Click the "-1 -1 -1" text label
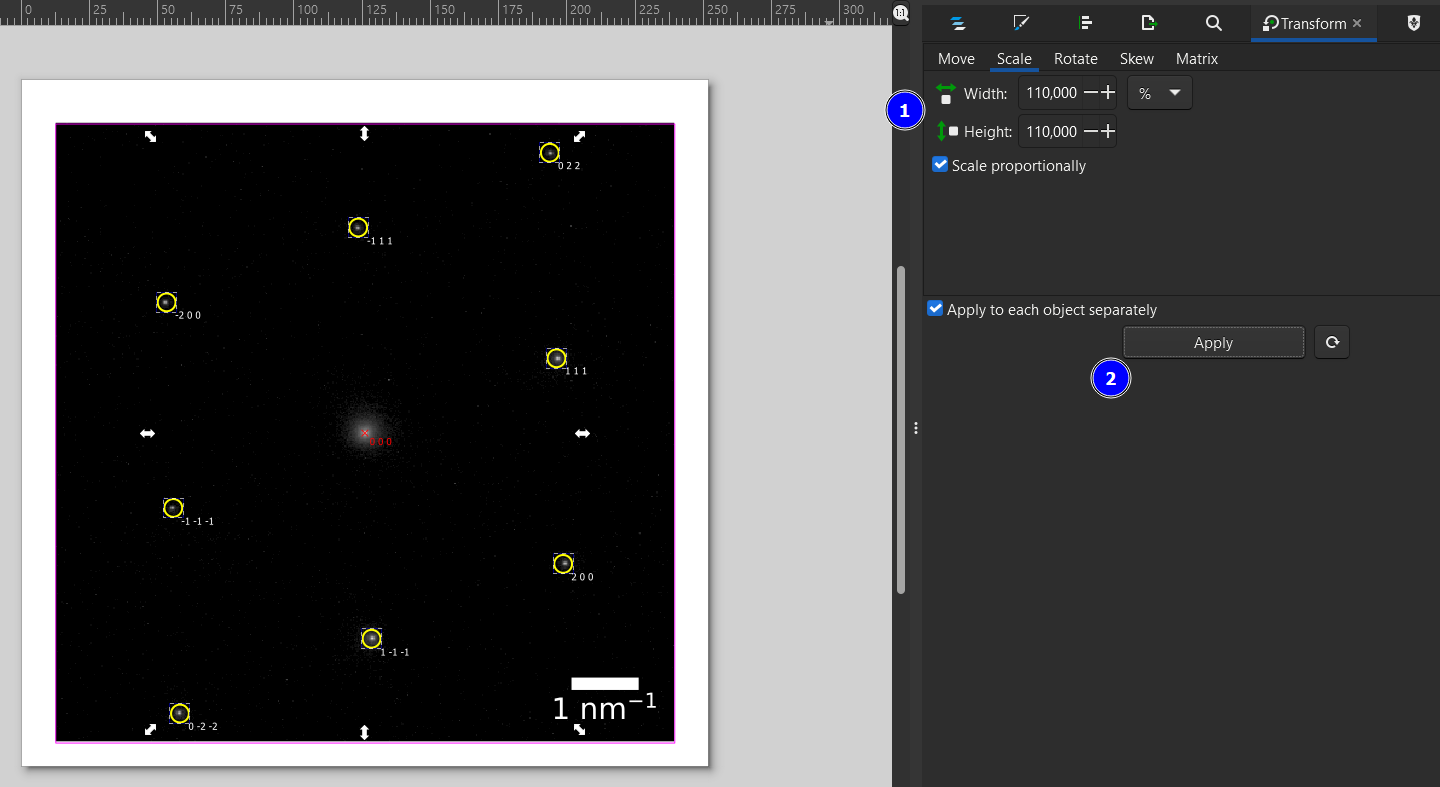 [198, 522]
